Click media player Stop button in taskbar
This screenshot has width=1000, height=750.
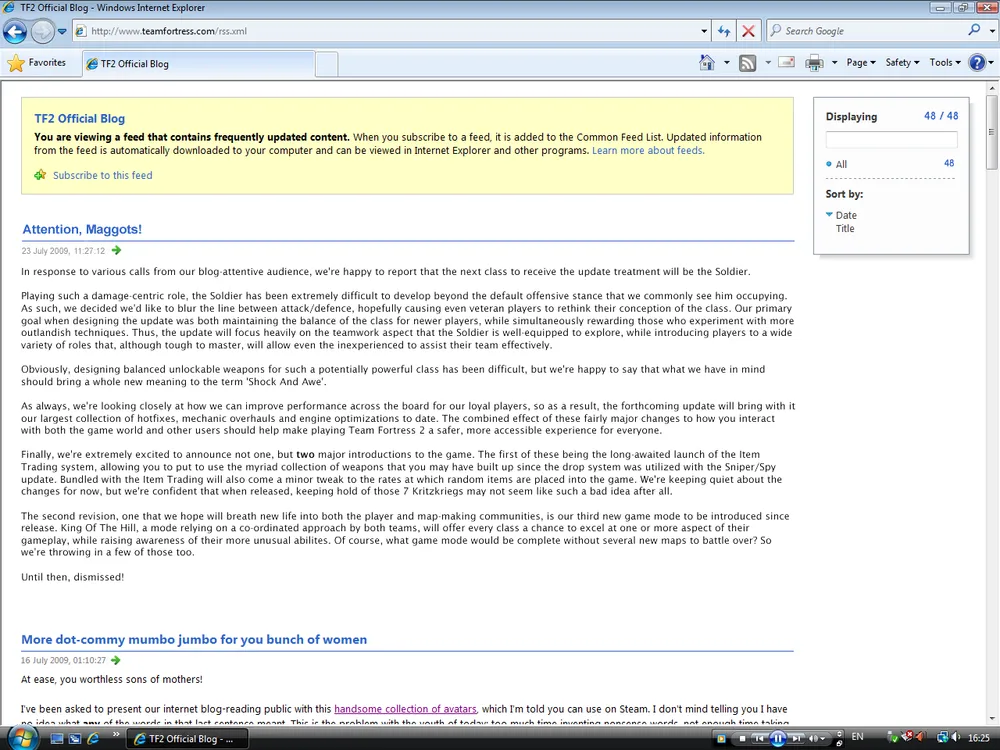[x=742, y=739]
